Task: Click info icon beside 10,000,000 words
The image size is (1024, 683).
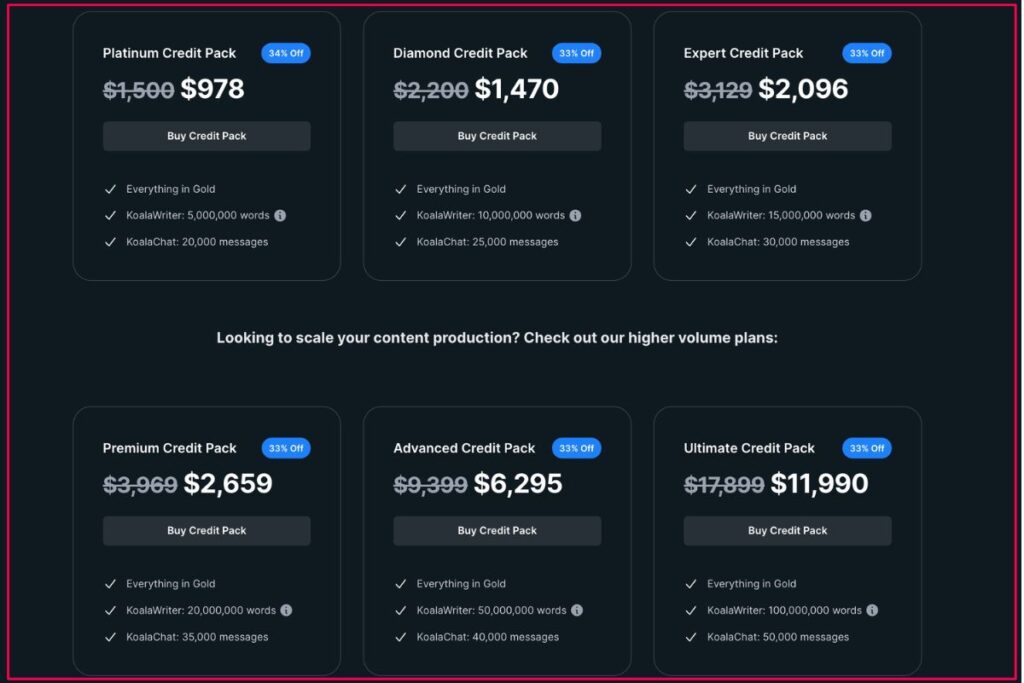Action: [x=575, y=215]
